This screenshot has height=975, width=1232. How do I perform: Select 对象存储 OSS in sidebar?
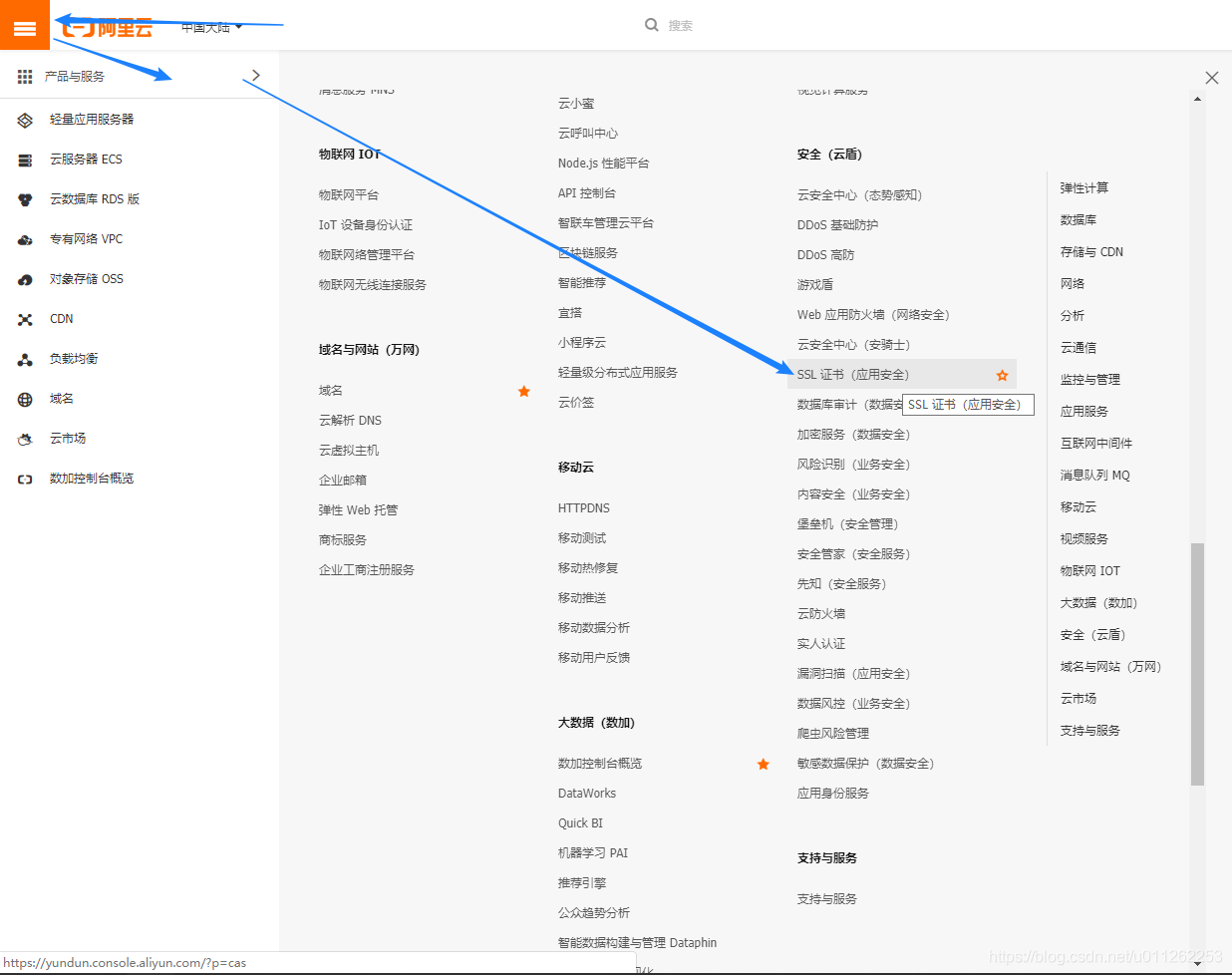point(87,279)
